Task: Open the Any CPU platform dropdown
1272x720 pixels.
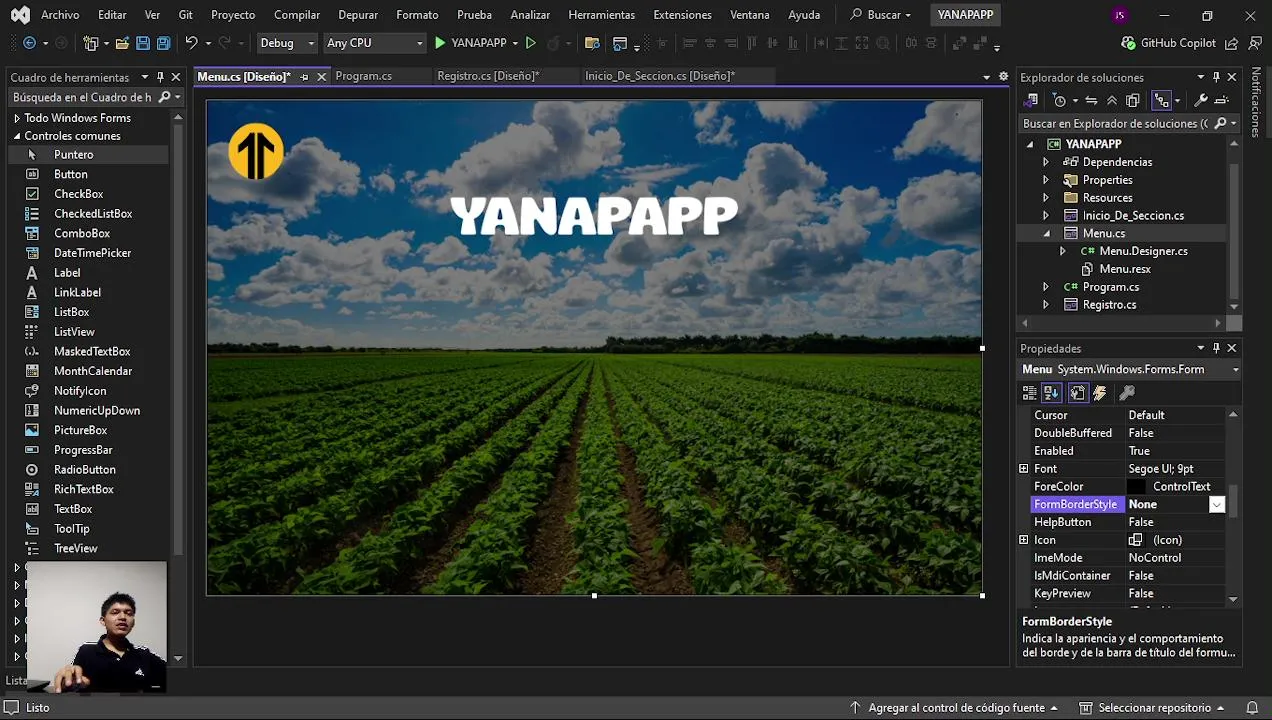Action: pos(375,43)
